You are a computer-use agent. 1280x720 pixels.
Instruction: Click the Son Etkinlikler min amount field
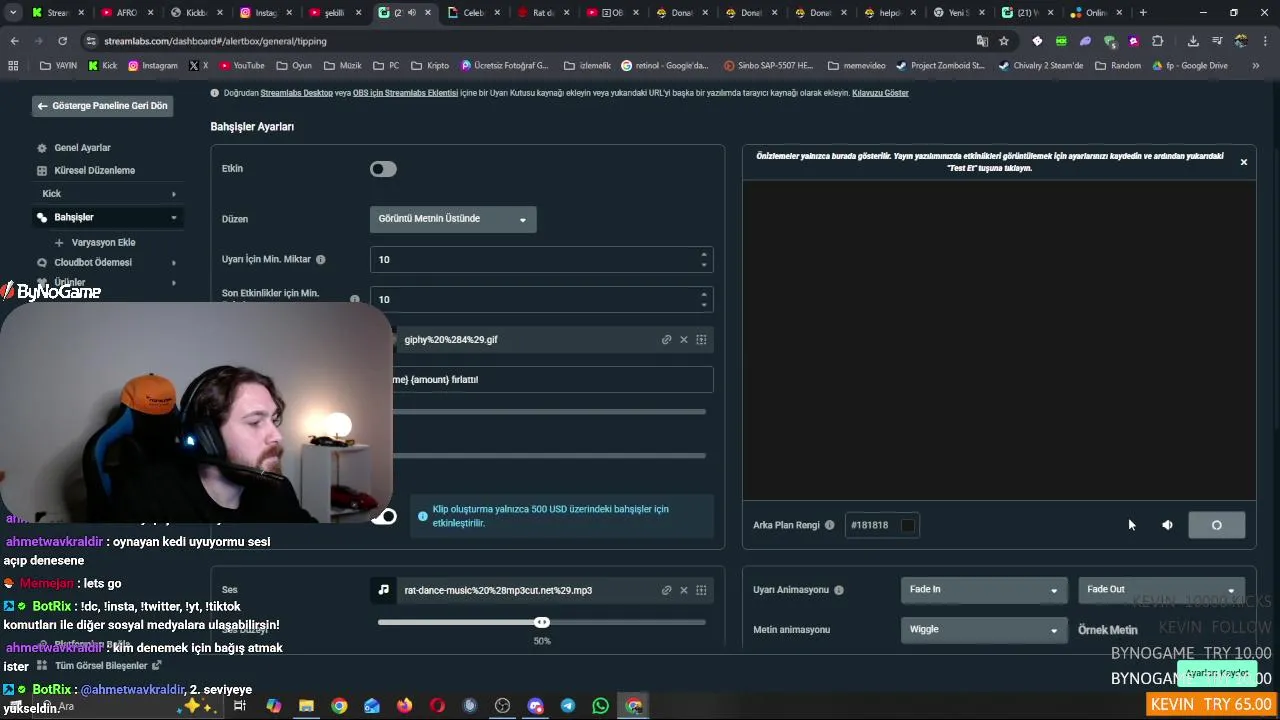[x=541, y=299]
